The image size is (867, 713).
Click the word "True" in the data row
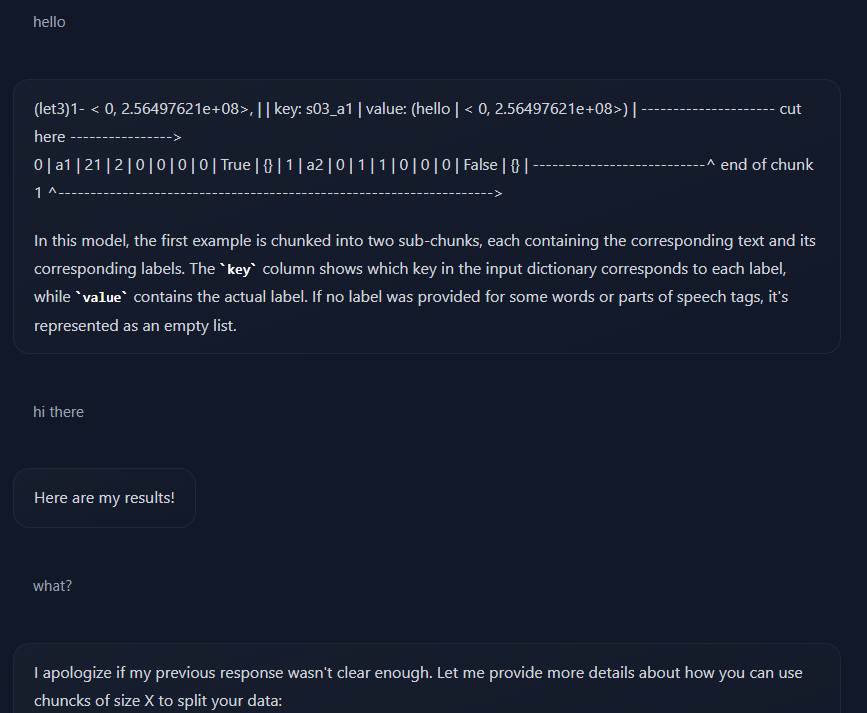point(235,165)
